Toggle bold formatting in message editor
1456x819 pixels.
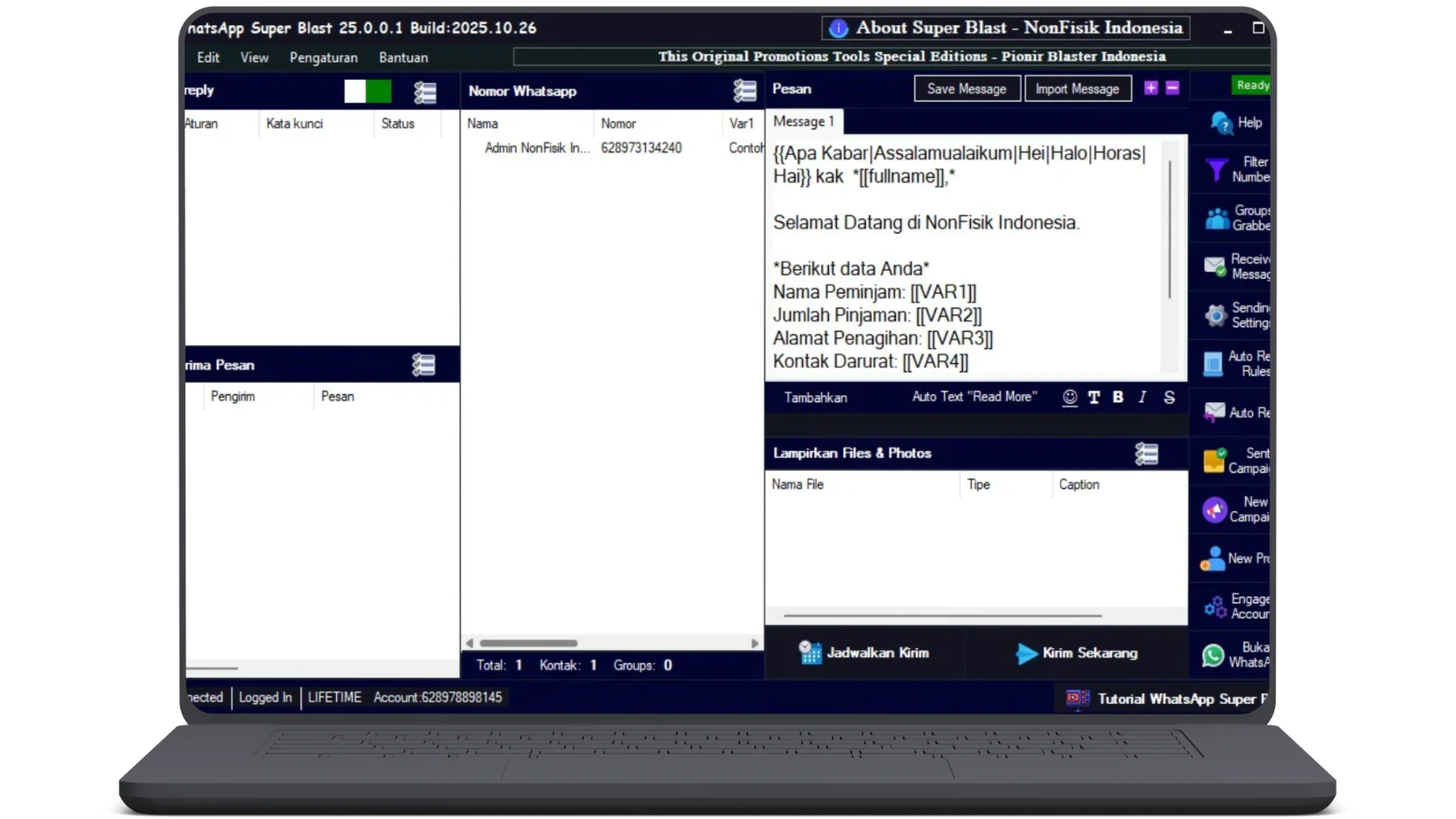1118,397
